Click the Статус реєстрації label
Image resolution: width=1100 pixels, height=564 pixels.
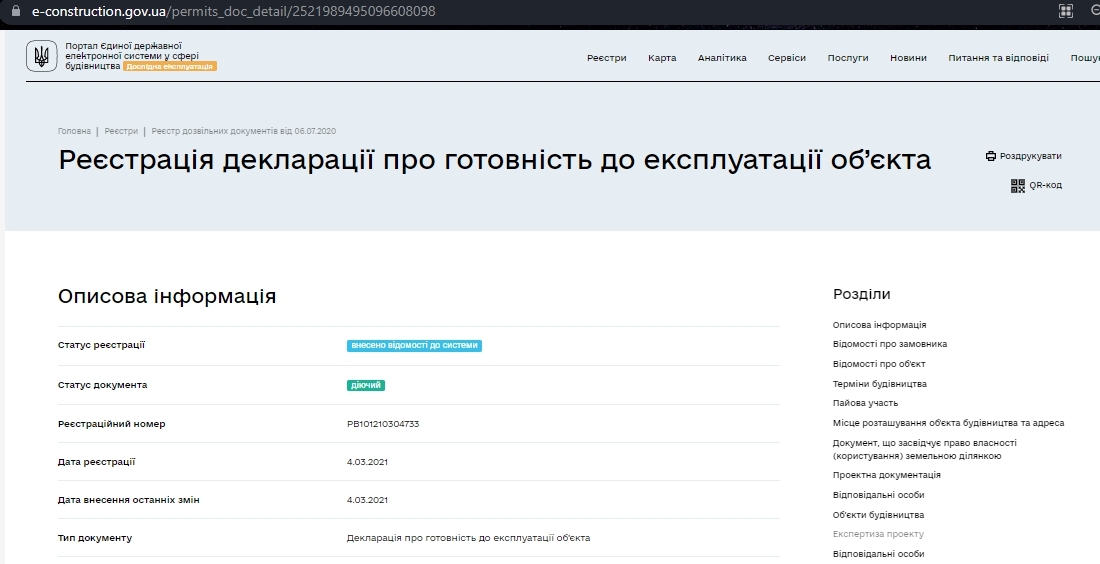coord(101,345)
